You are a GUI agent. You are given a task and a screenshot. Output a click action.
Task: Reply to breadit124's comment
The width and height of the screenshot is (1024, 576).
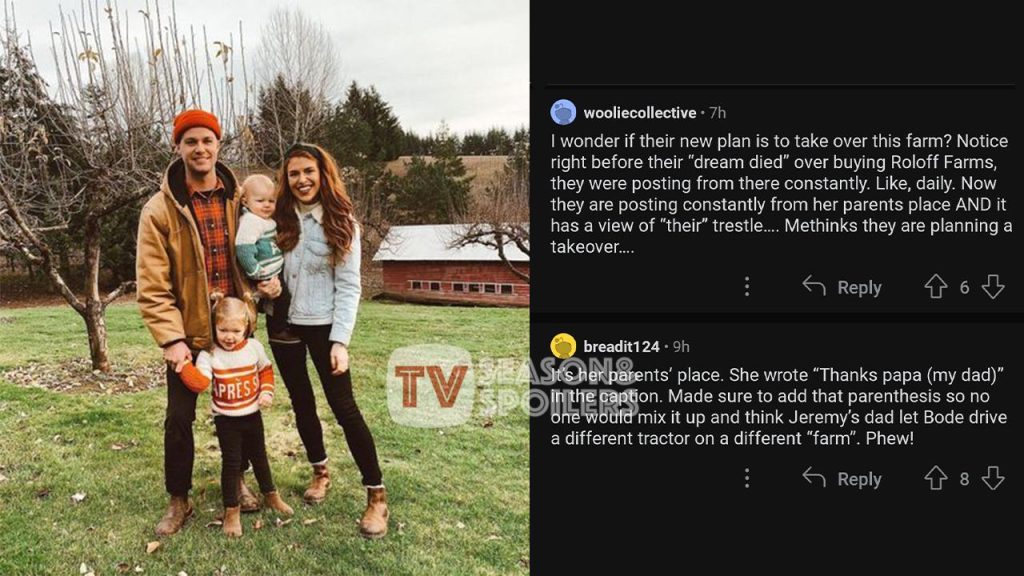(x=842, y=479)
